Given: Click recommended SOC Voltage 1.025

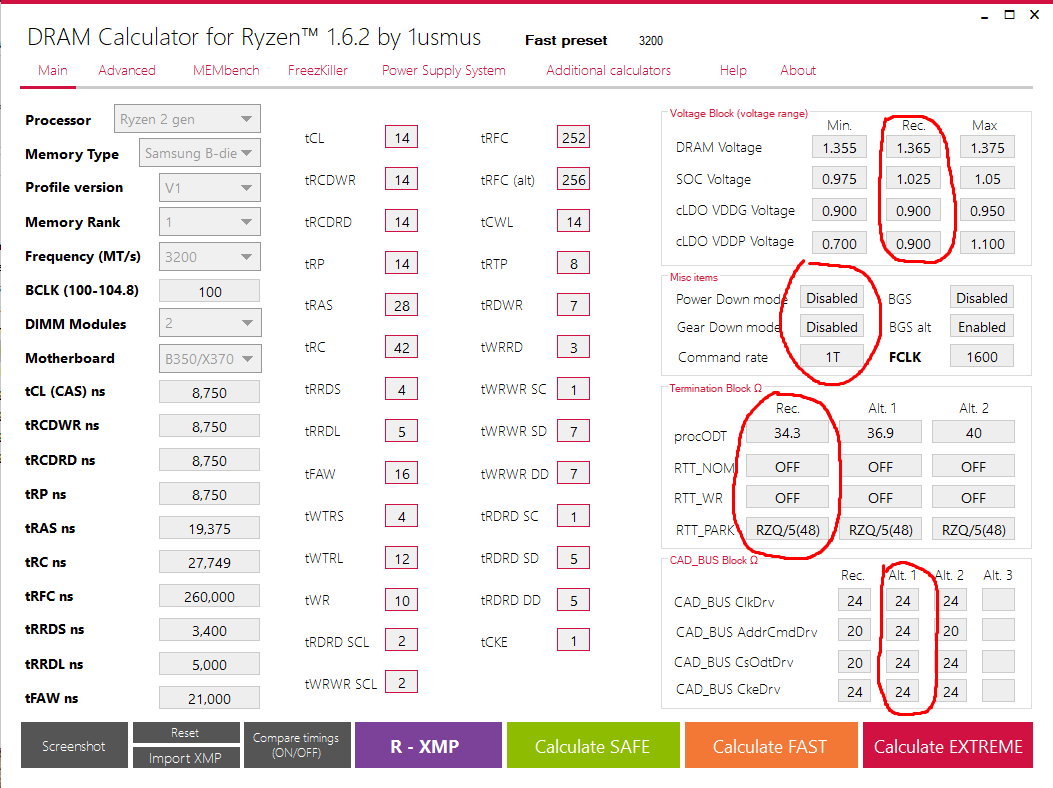Looking at the screenshot, I should pyautogui.click(x=913, y=179).
